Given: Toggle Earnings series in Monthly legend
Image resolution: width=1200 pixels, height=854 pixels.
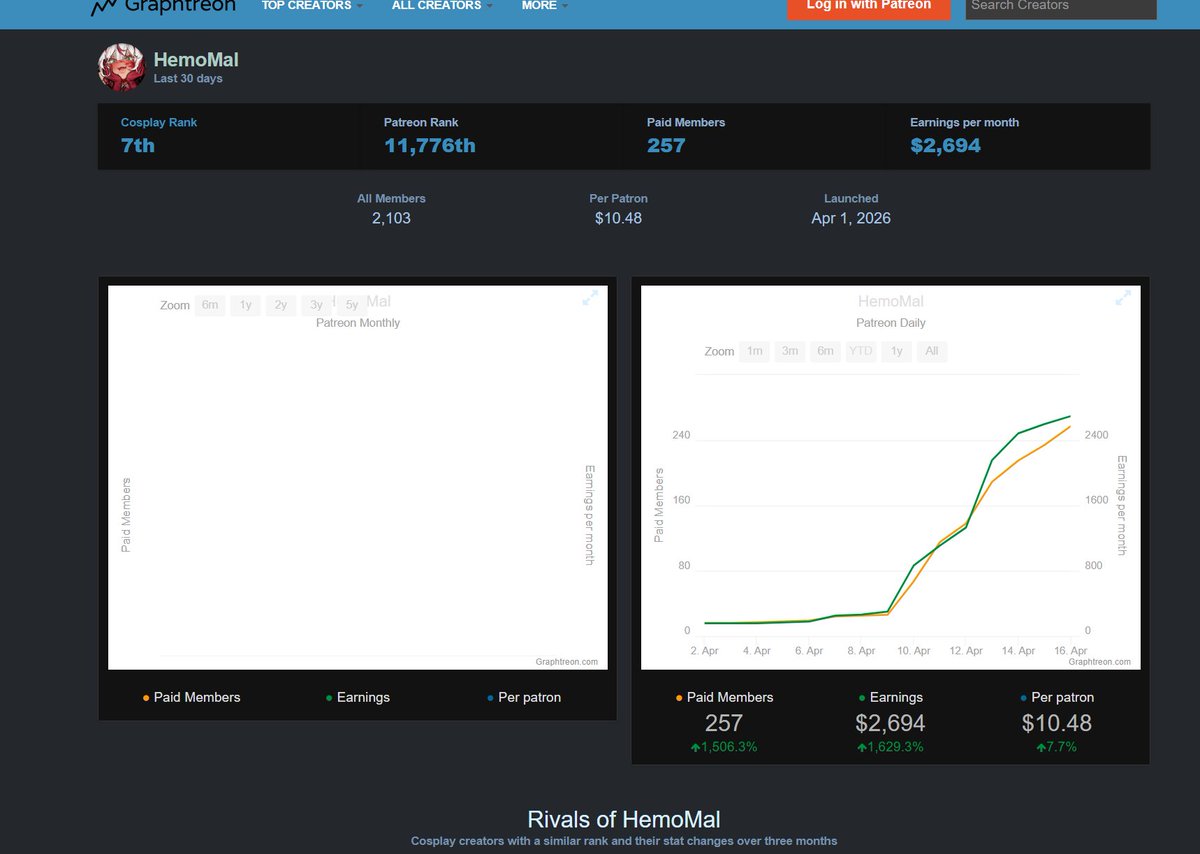Looking at the screenshot, I should pos(358,697).
